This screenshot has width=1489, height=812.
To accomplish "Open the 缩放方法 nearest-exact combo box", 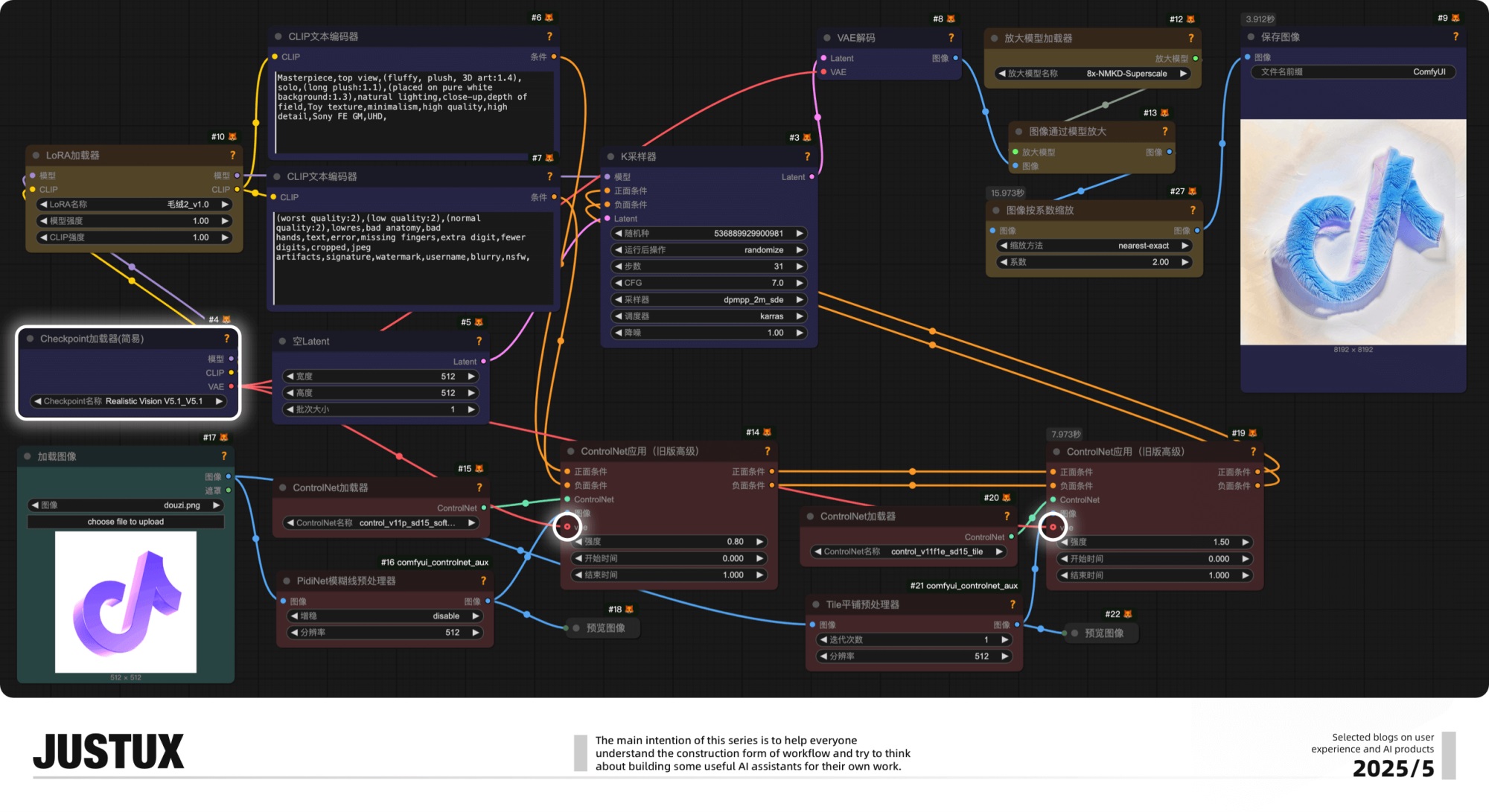I will pos(1094,246).
